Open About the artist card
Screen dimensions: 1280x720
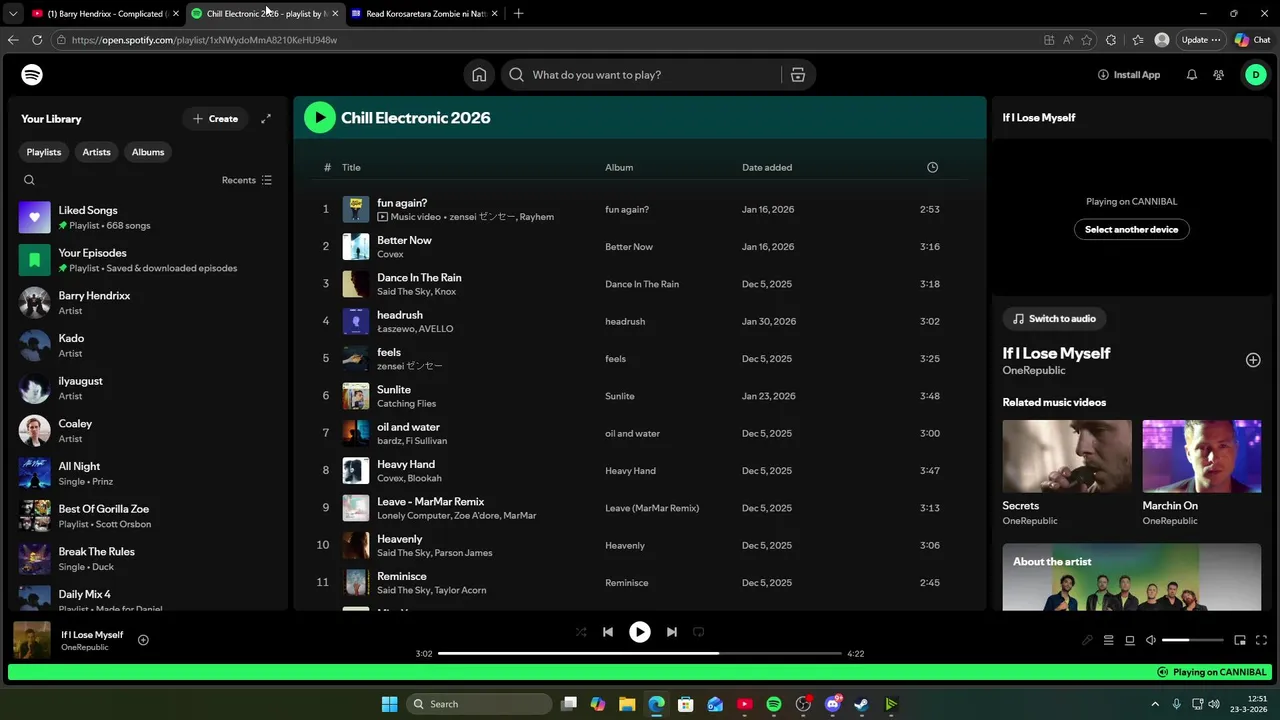click(x=1132, y=577)
